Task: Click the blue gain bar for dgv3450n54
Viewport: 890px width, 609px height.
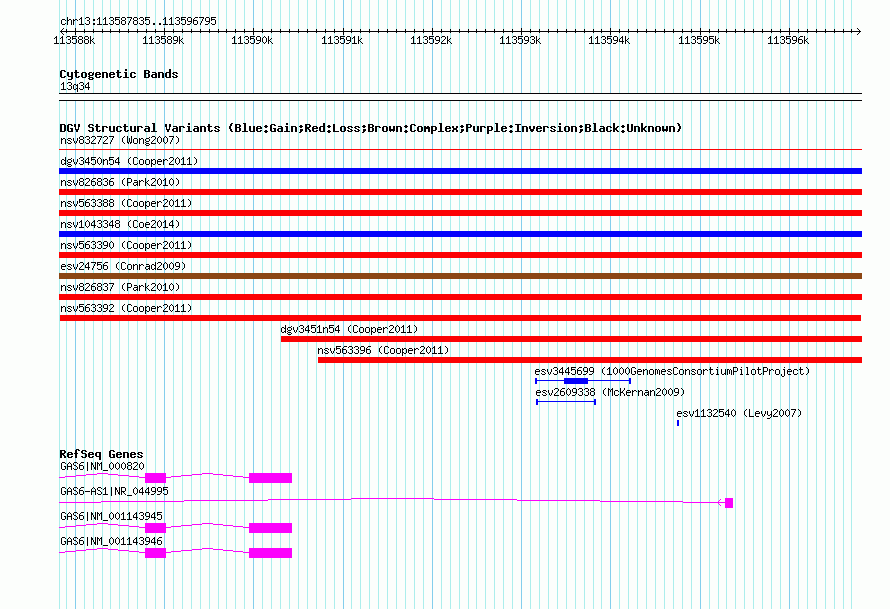Action: (x=460, y=171)
